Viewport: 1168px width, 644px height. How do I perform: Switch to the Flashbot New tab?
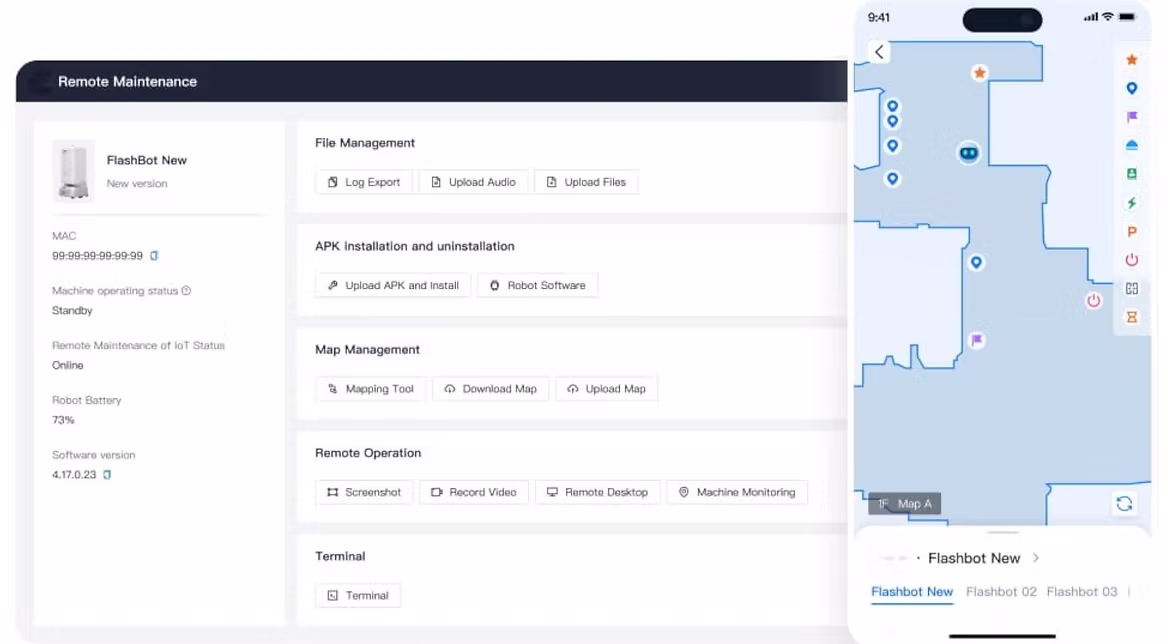pyautogui.click(x=912, y=592)
